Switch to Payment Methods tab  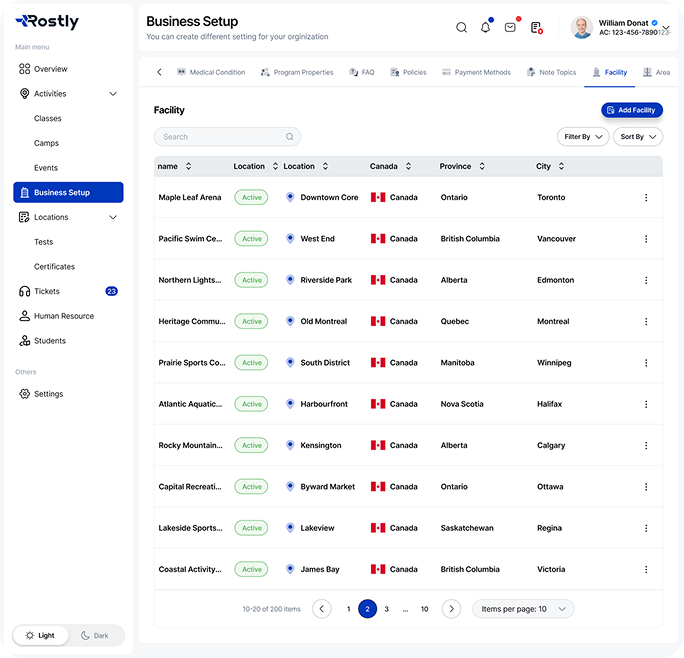(476, 72)
